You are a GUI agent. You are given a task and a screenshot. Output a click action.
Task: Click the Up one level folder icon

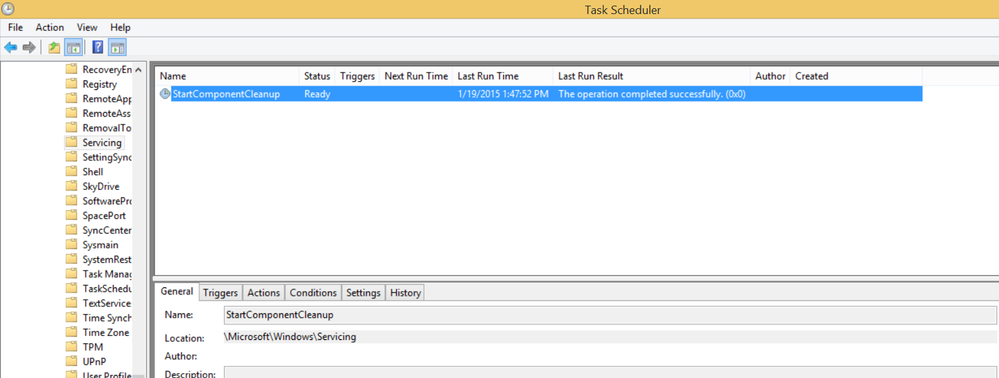(55, 47)
